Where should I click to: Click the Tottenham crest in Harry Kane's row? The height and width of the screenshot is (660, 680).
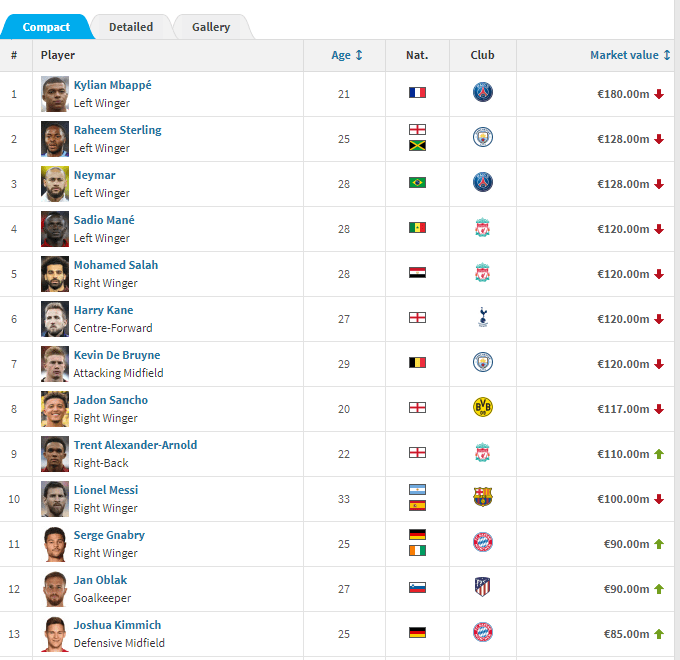click(x=483, y=317)
